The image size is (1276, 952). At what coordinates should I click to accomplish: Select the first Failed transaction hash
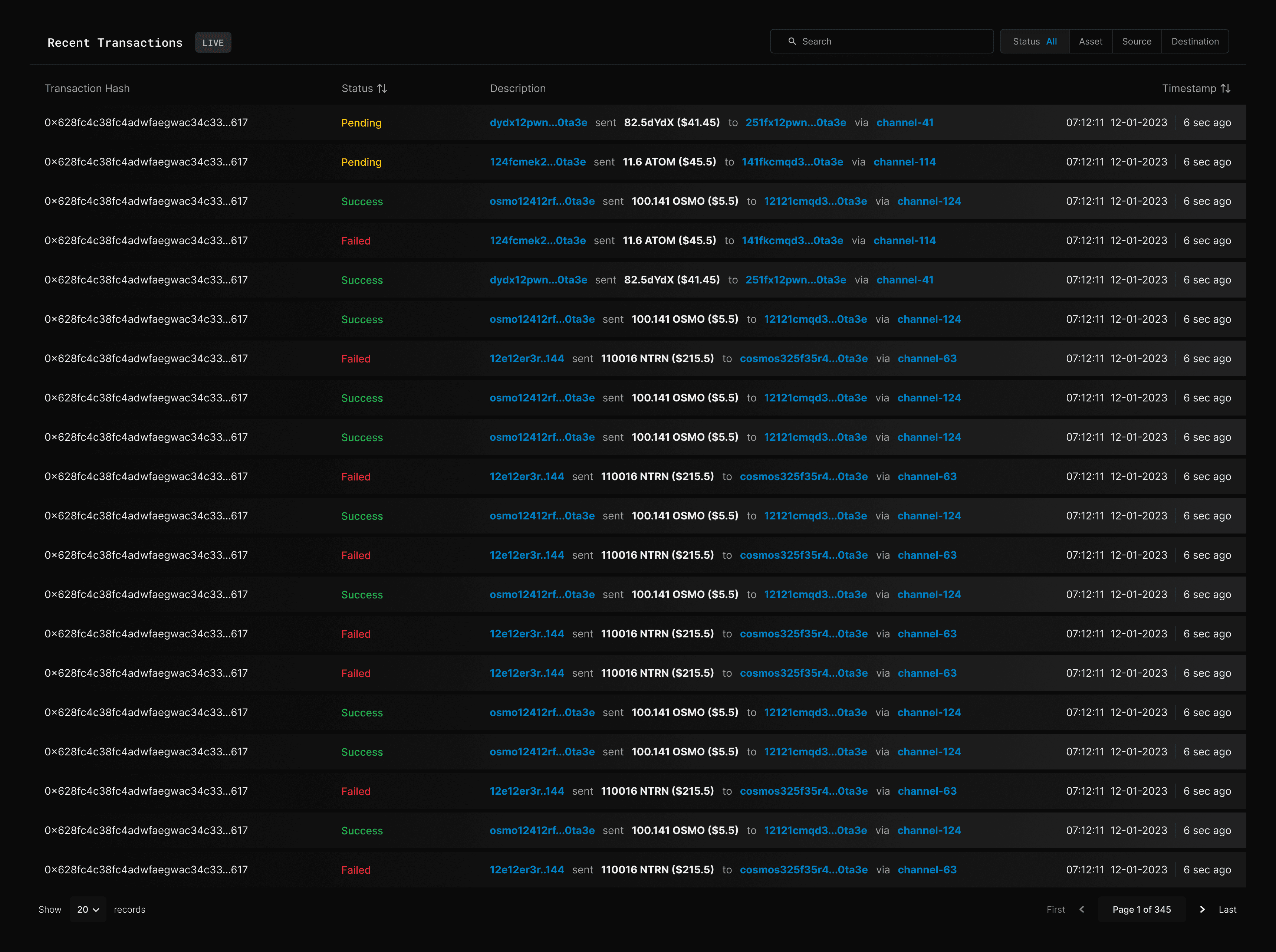(x=146, y=241)
